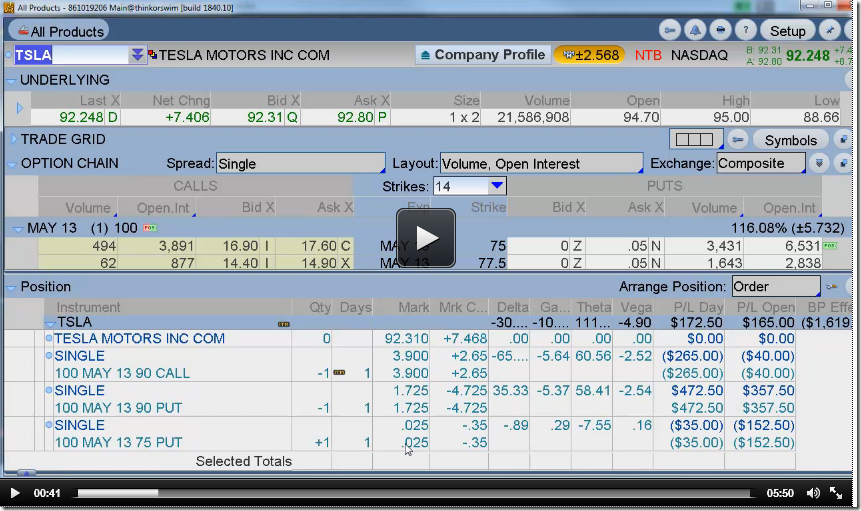Click the Setup button

point(787,31)
